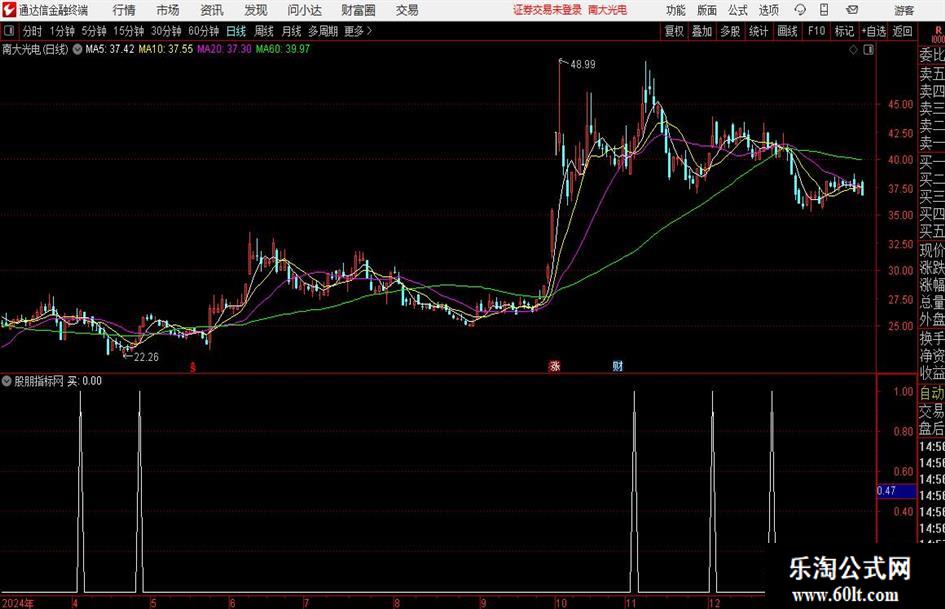
Task: Open the 版面 menu
Action: [x=707, y=10]
